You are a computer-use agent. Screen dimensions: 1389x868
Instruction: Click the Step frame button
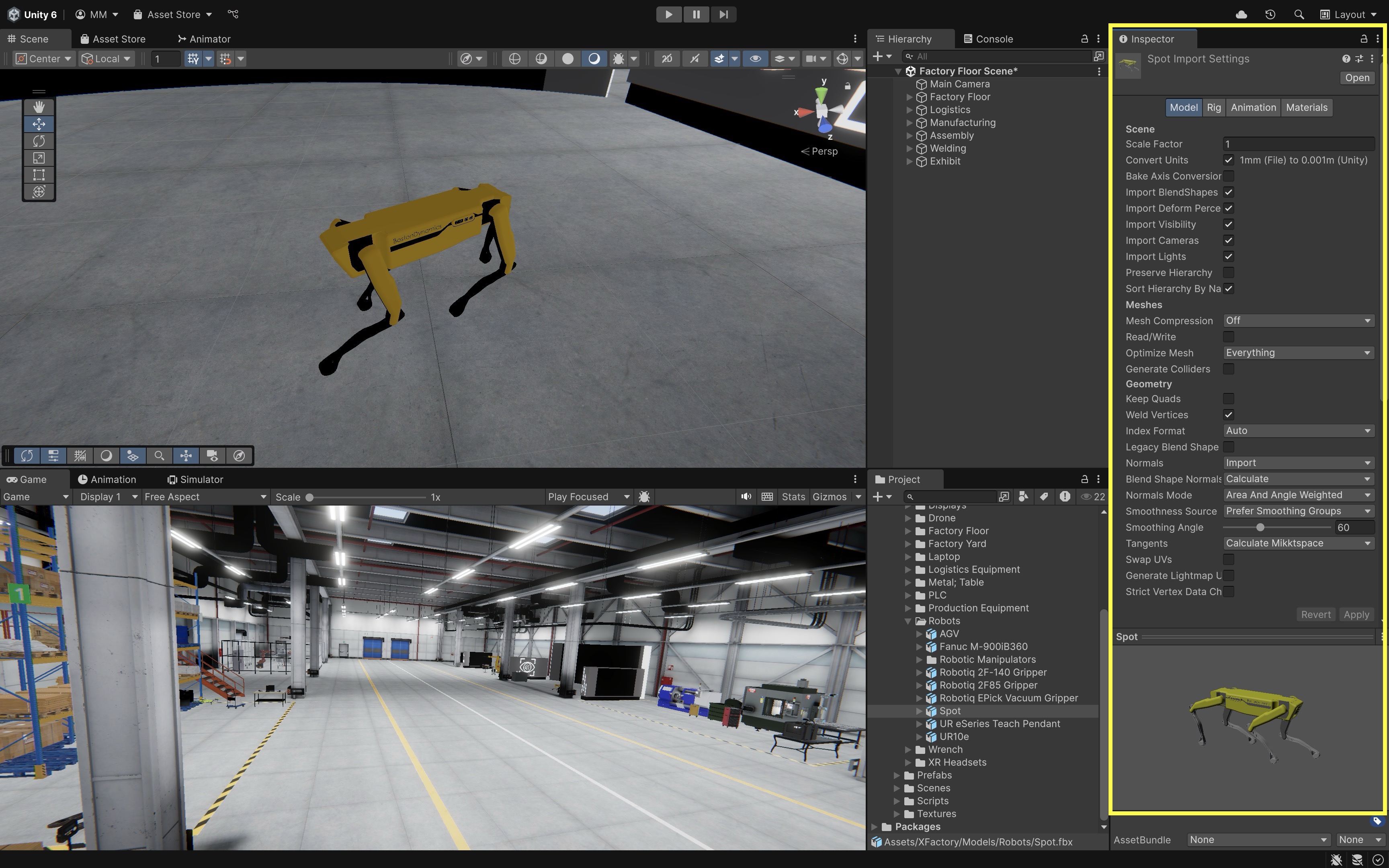point(723,14)
